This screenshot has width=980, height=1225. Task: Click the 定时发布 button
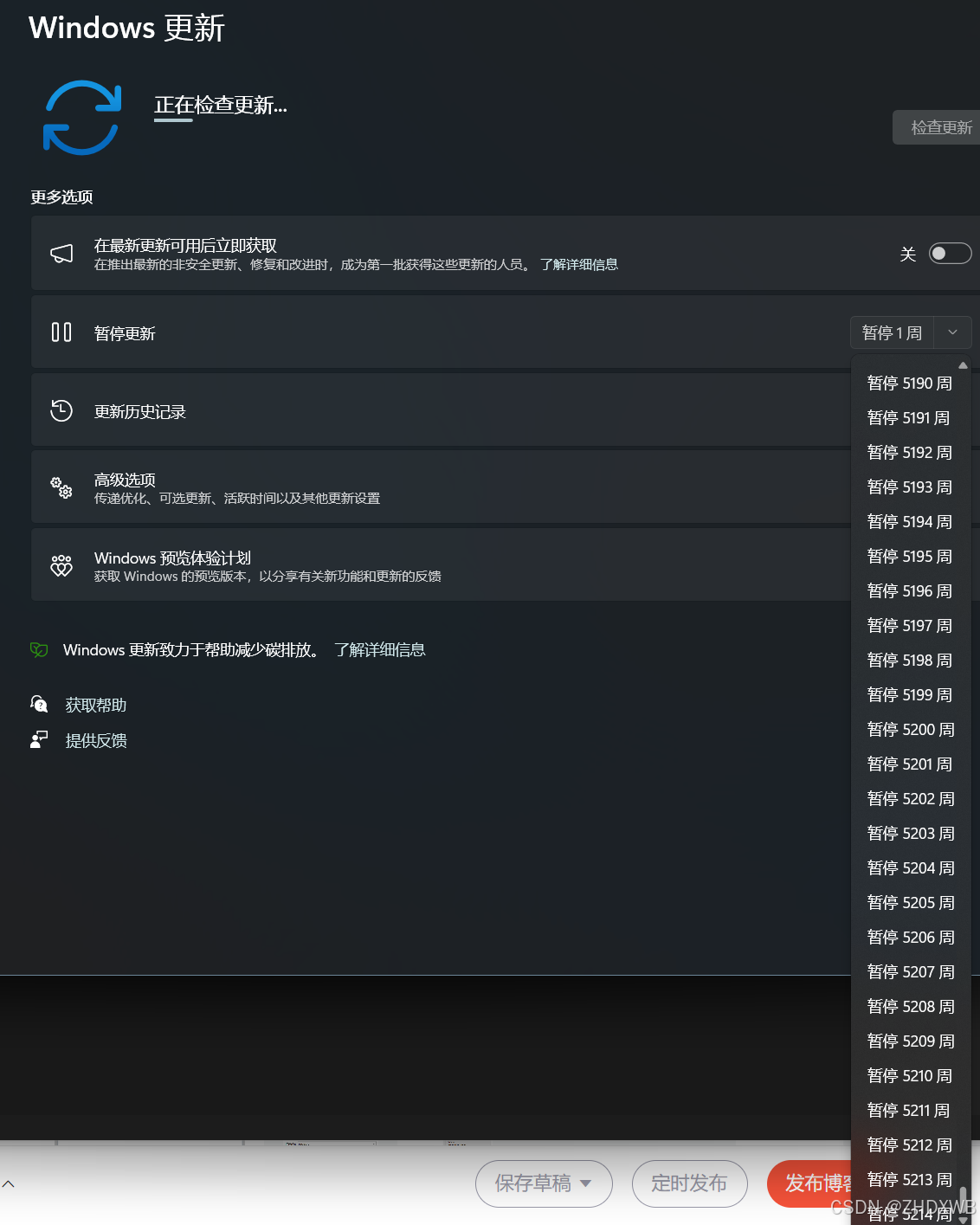point(689,1183)
